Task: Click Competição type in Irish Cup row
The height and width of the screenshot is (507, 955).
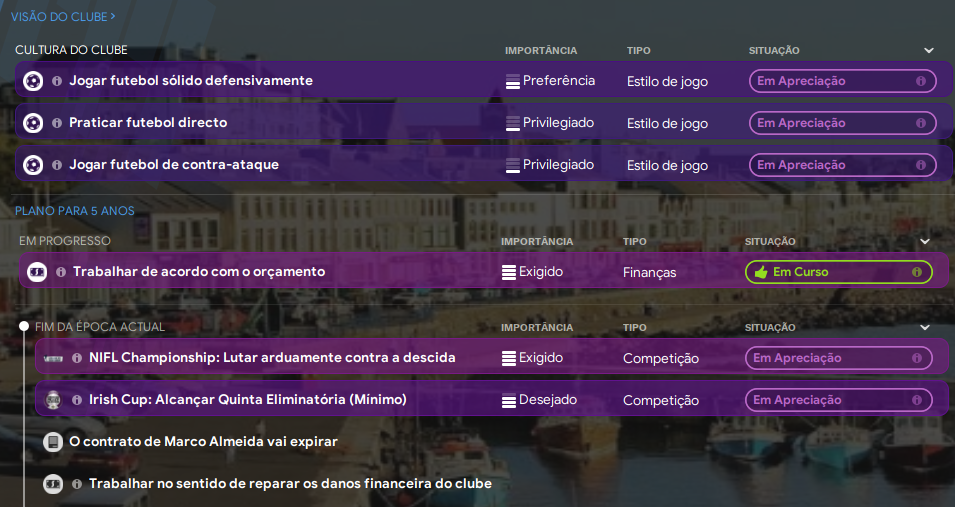Action: point(661,400)
